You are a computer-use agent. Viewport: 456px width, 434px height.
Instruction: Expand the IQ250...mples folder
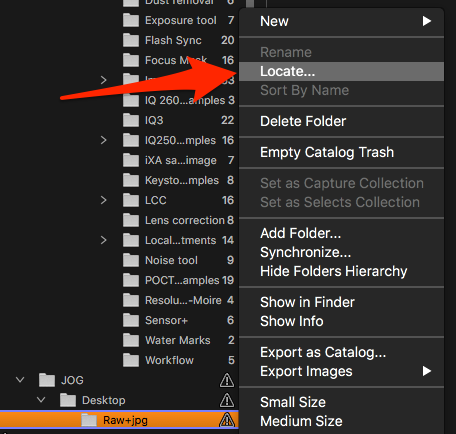coord(103,140)
